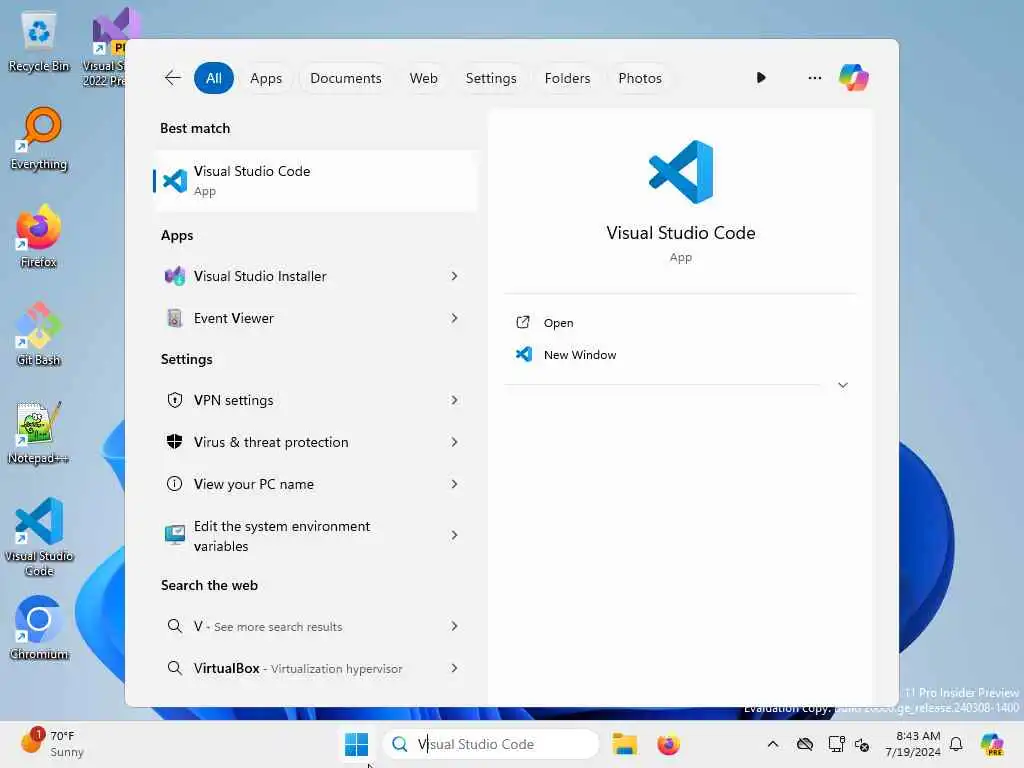Viewport: 1024px width, 768px height.
Task: Expand Visual Studio Installer result chevron
Action: [455, 276]
